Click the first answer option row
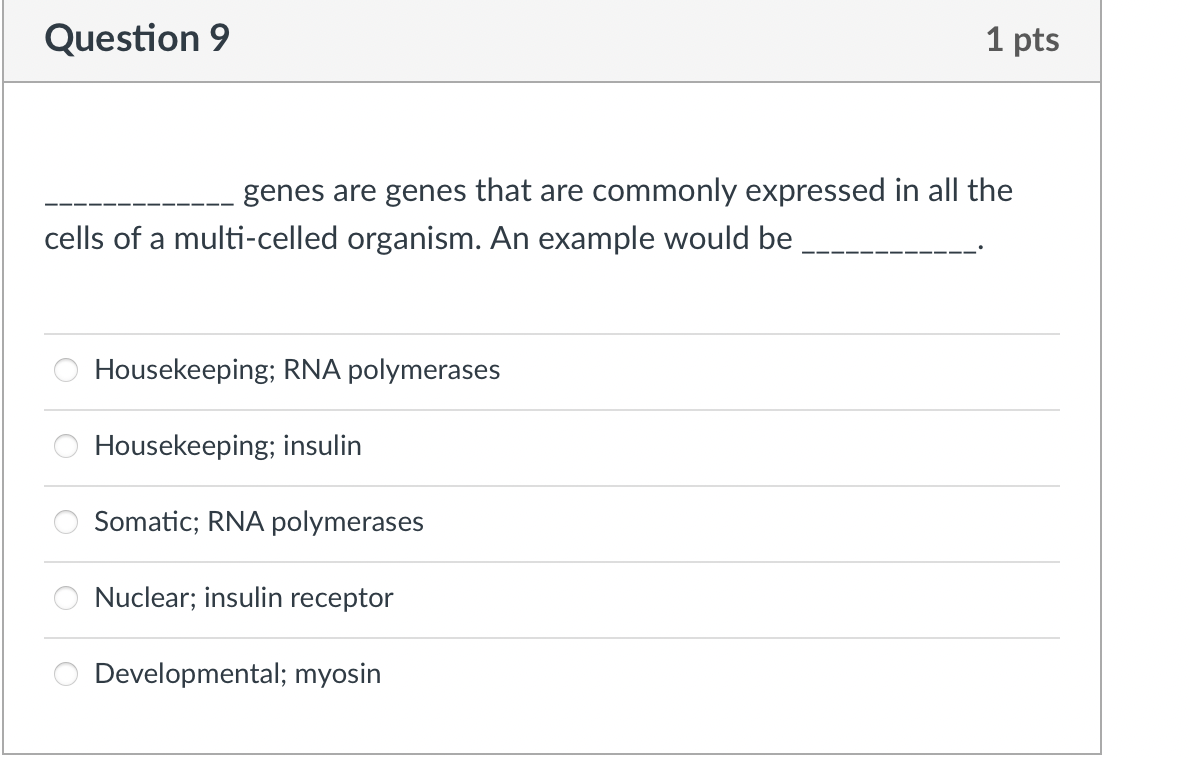1190x758 pixels. [x=550, y=370]
